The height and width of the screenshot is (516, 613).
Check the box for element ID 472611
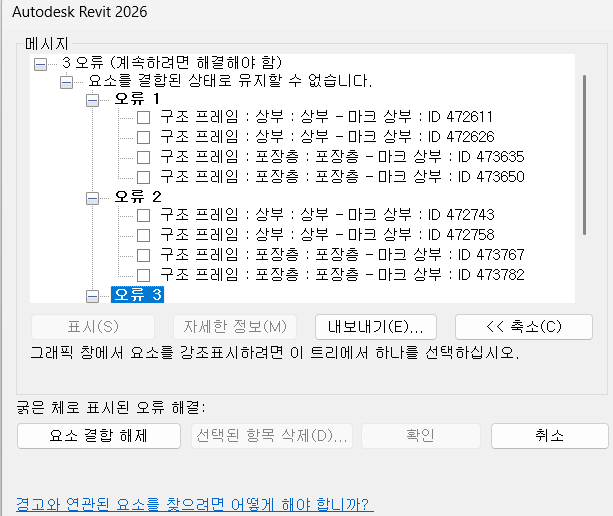pos(144,117)
